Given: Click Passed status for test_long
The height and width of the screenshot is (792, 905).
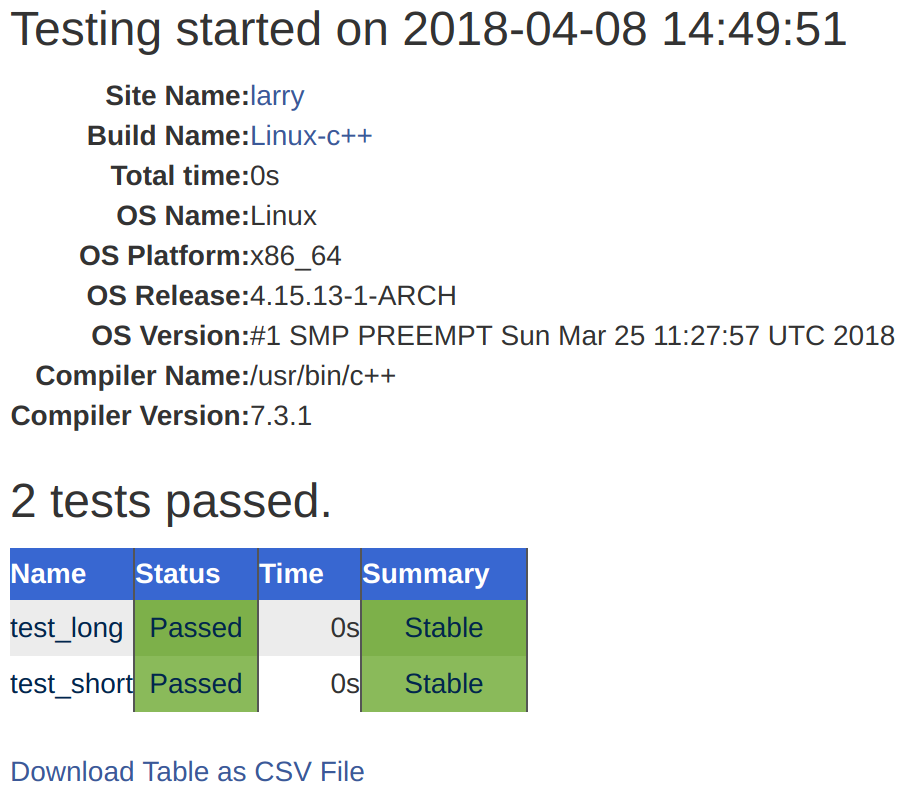Looking at the screenshot, I should pos(196,628).
